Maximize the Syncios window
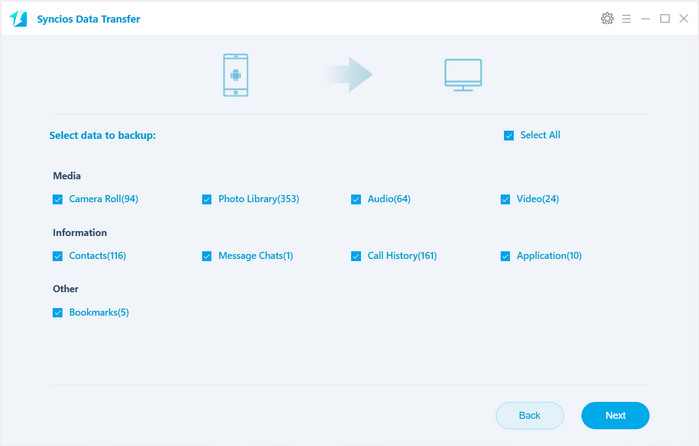Viewport: 699px width, 446px height. tap(665, 19)
